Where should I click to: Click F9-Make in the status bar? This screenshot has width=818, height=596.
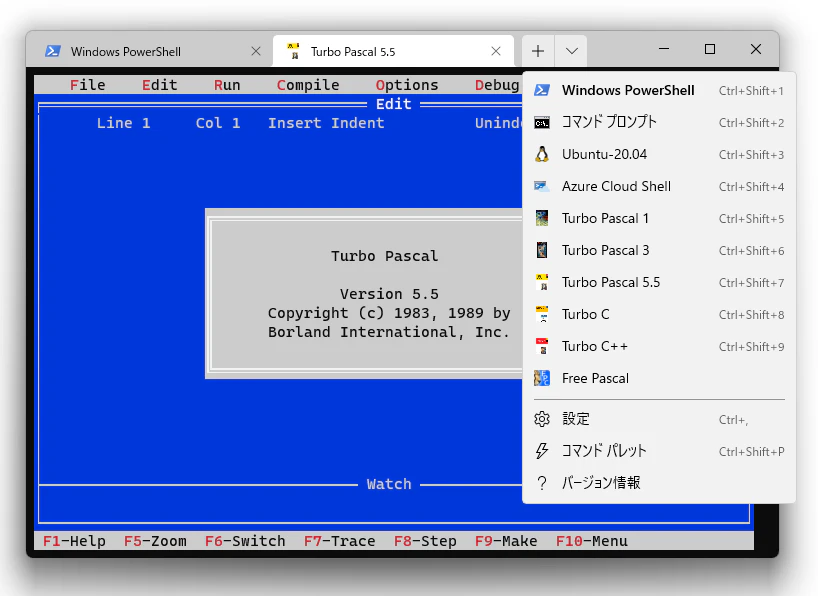tap(506, 541)
